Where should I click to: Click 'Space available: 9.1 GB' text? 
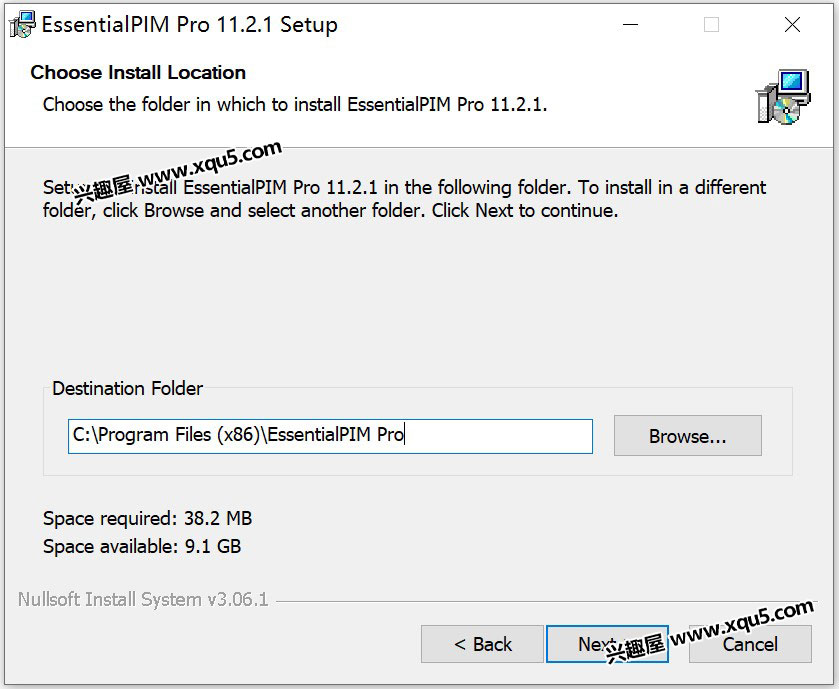click(x=142, y=547)
